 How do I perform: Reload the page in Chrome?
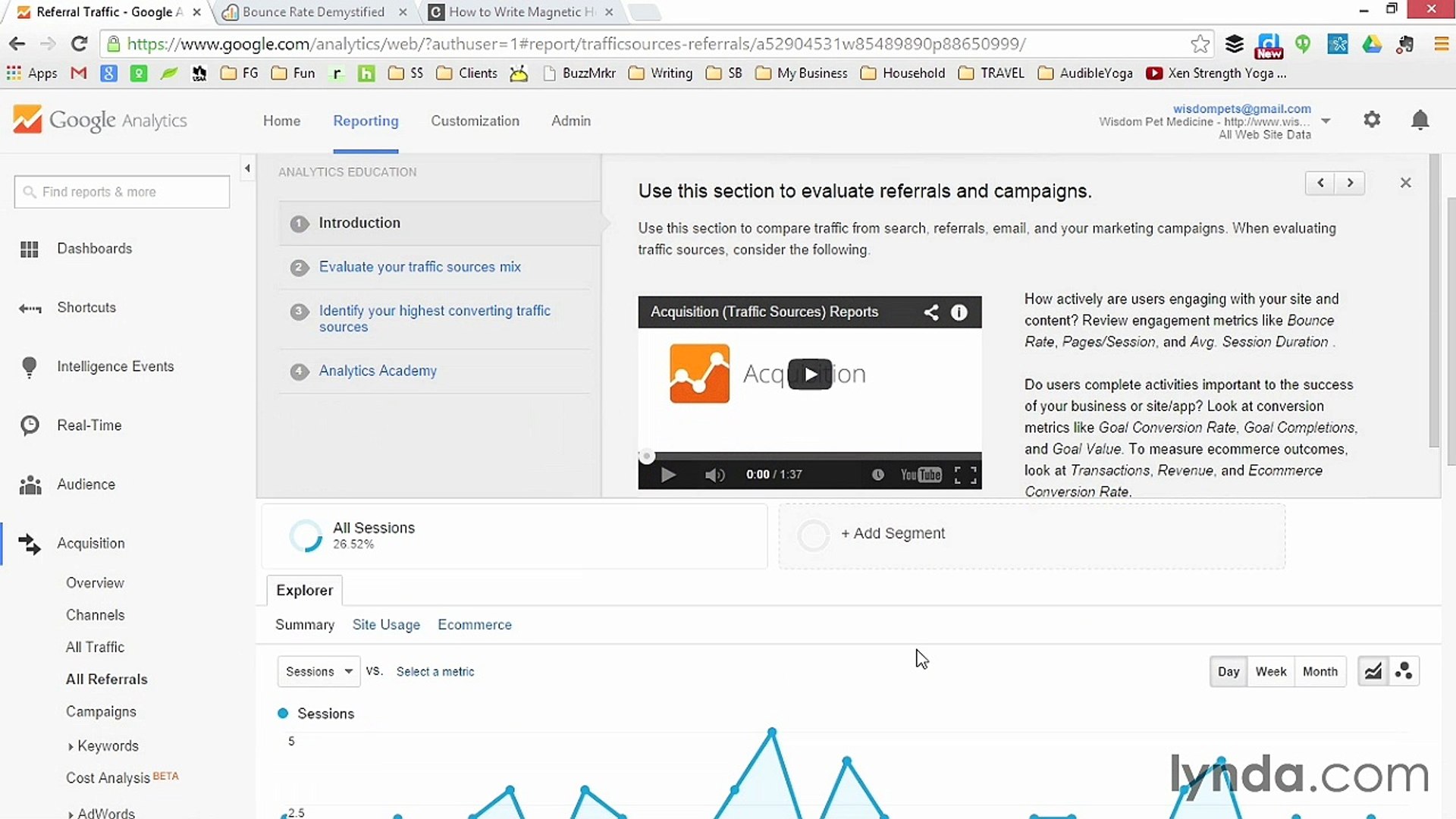79,44
